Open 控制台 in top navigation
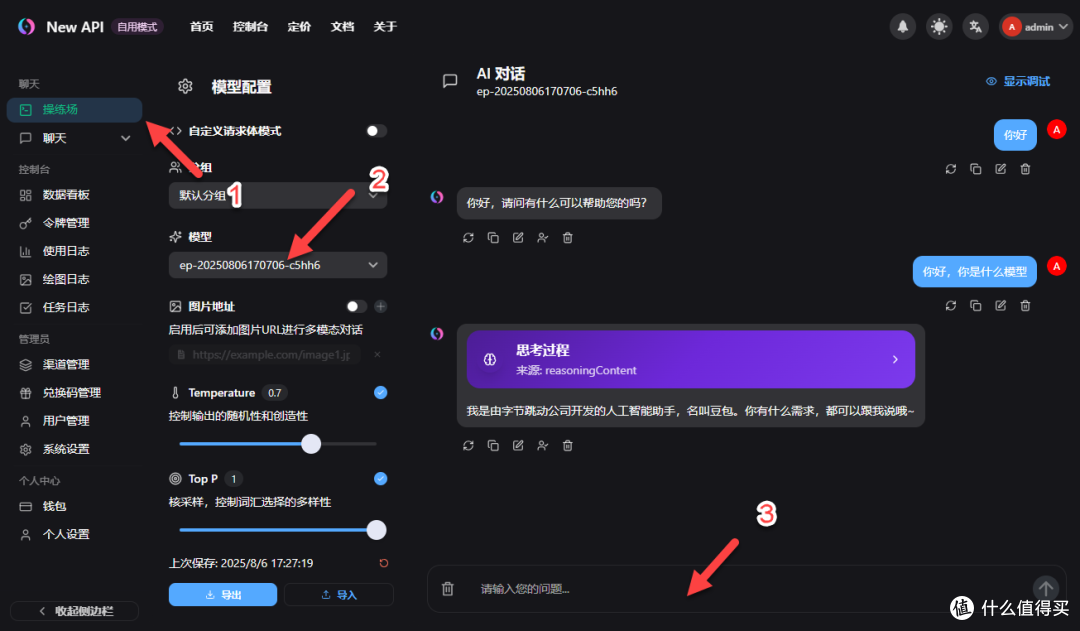The image size is (1080, 631). pyautogui.click(x=250, y=27)
